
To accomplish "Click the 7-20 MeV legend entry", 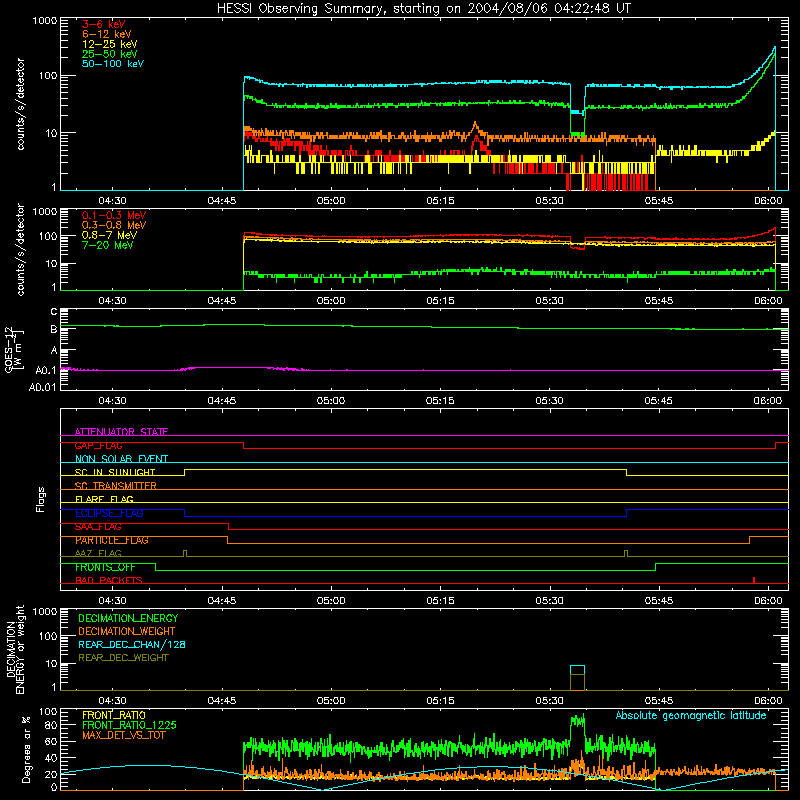I will [108, 245].
